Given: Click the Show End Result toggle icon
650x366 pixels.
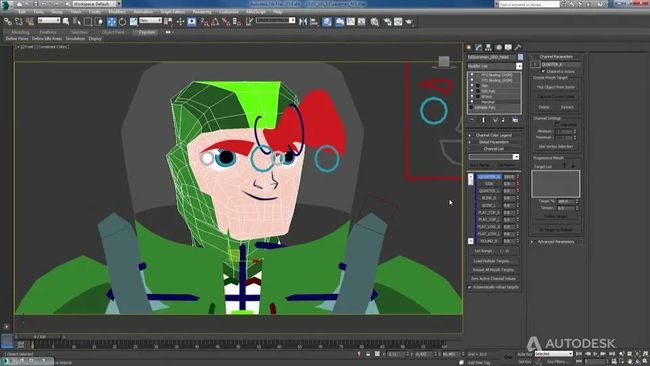Looking at the screenshot, I should click(483, 120).
